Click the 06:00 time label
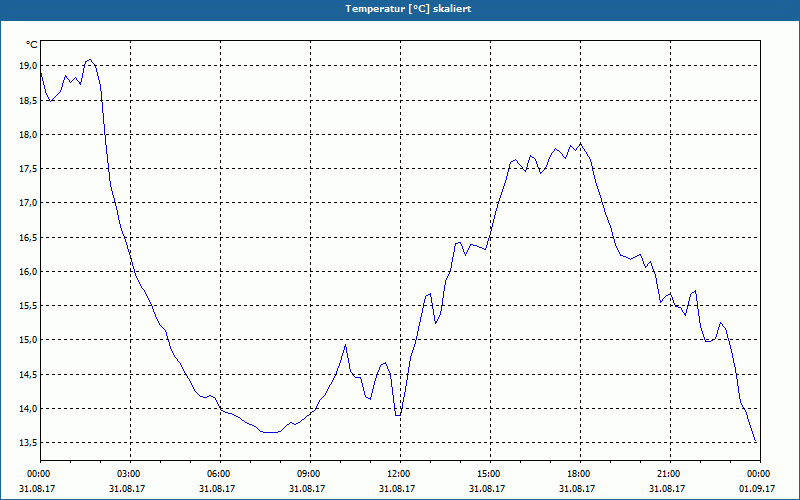This screenshot has height=500, width=800. (x=220, y=474)
